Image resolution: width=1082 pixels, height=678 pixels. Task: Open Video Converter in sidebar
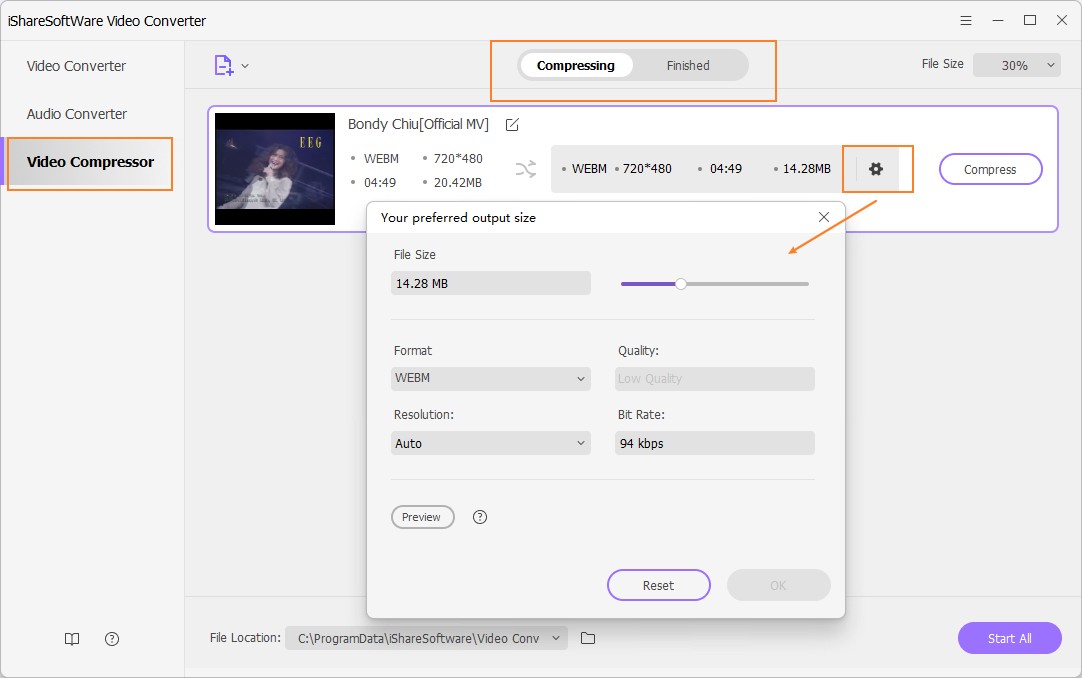tap(76, 66)
